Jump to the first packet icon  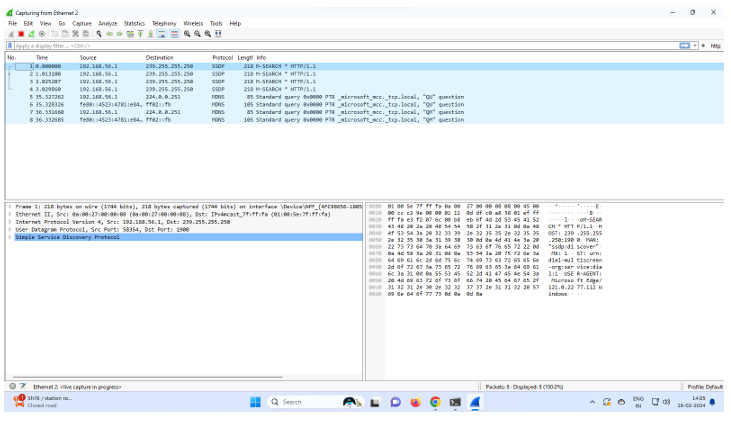click(x=140, y=34)
